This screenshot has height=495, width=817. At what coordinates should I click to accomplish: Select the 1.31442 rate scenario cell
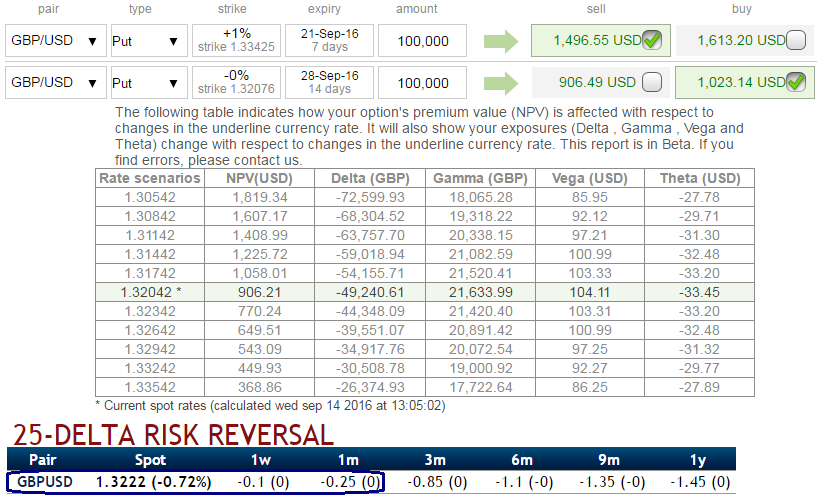(150, 254)
